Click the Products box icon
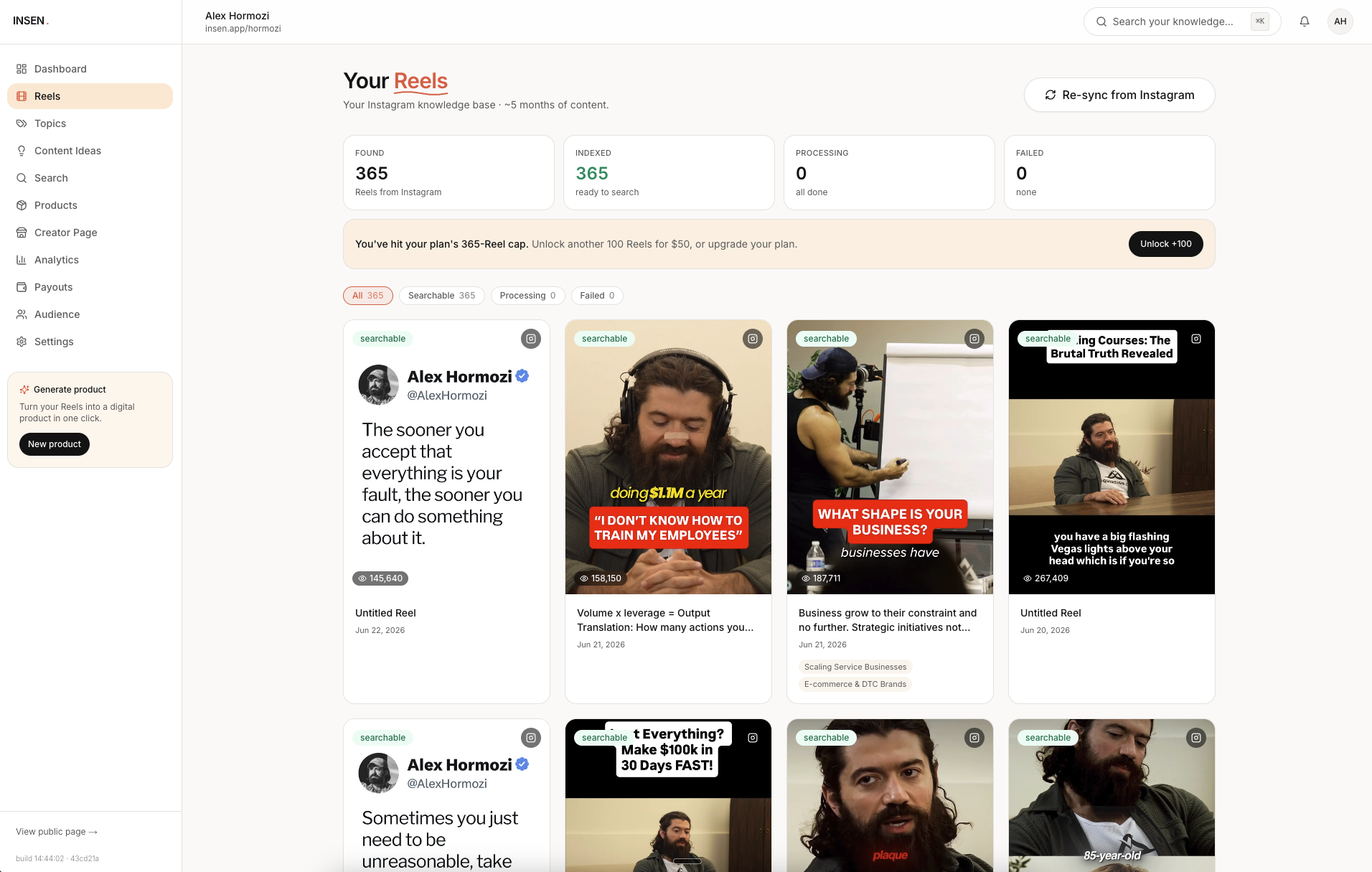This screenshot has width=1372, height=872. [x=22, y=205]
